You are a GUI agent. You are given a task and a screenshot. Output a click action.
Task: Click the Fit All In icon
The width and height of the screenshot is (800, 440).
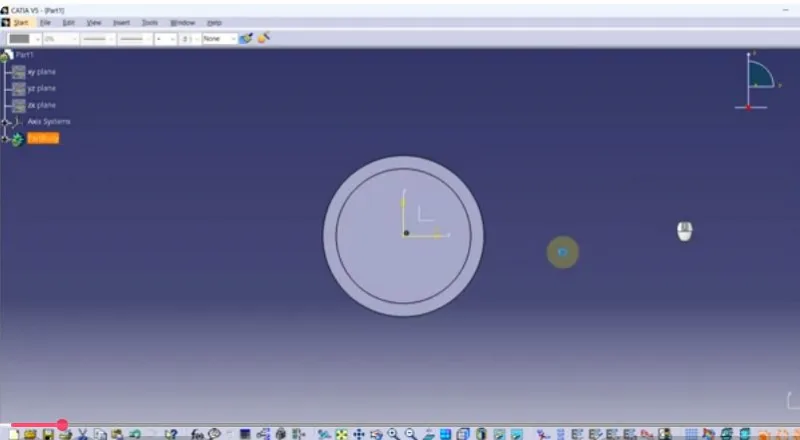pyautogui.click(x=341, y=434)
